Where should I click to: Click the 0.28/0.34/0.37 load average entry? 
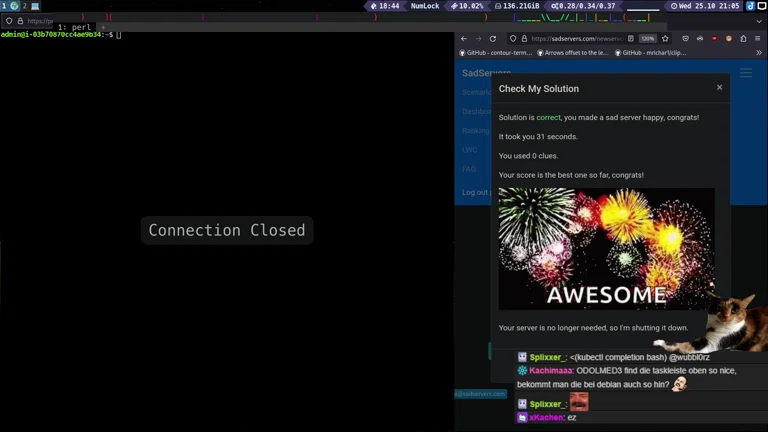point(583,6)
